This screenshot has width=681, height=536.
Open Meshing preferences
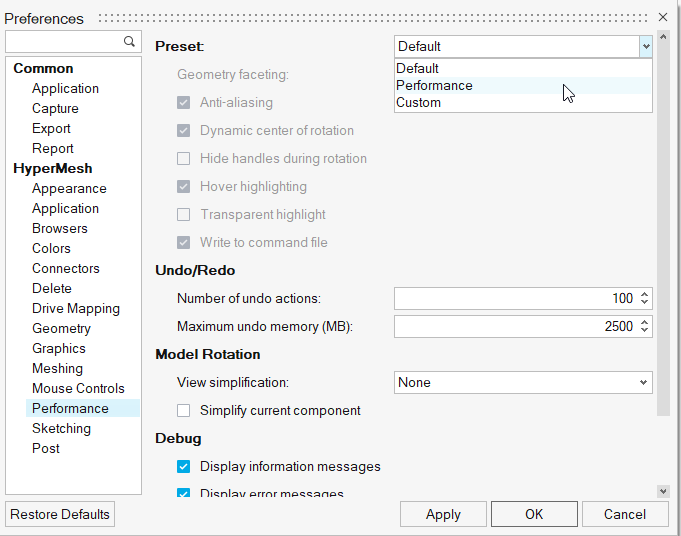(x=57, y=368)
